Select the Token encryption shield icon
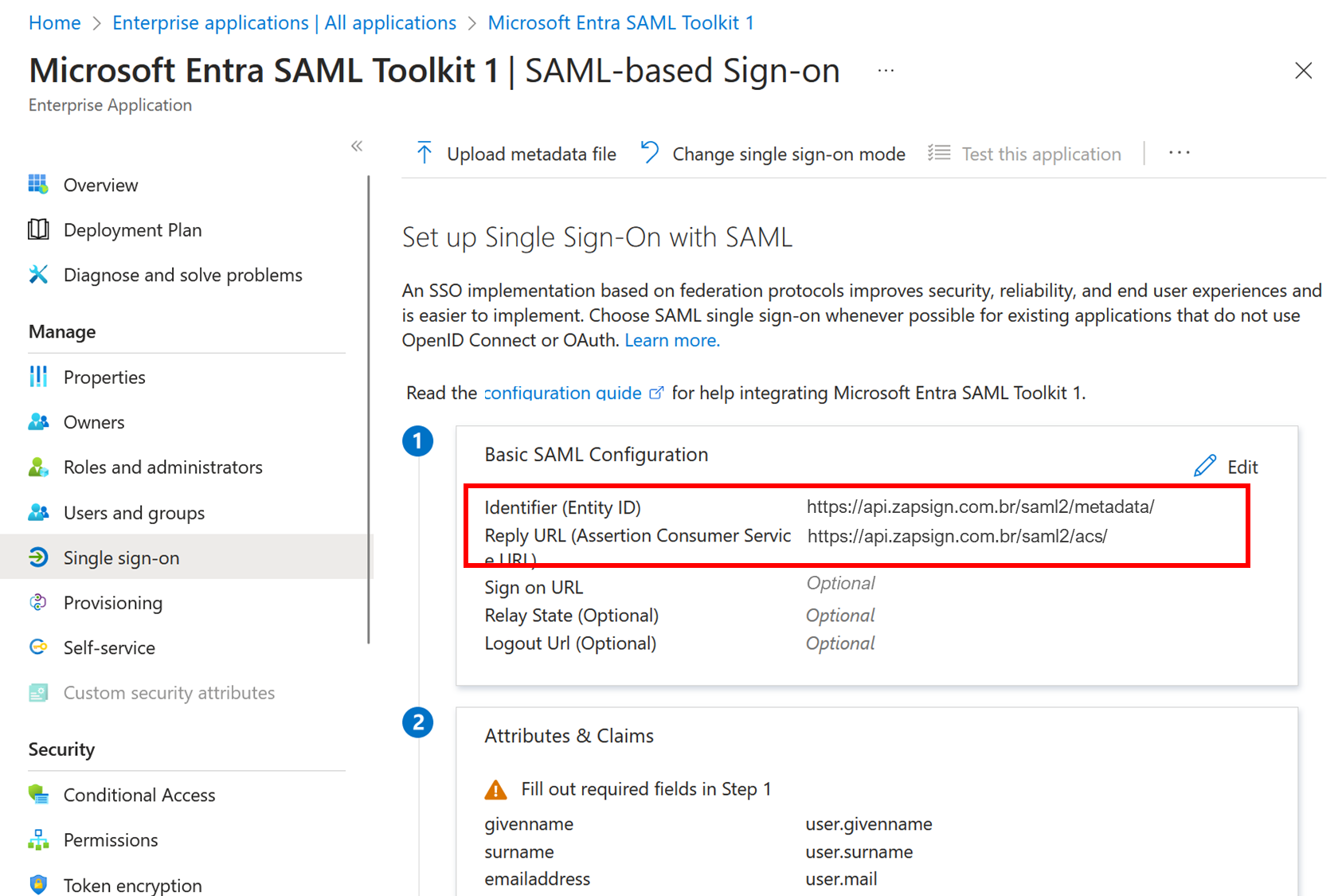The height and width of the screenshot is (896, 1338). pyautogui.click(x=37, y=885)
